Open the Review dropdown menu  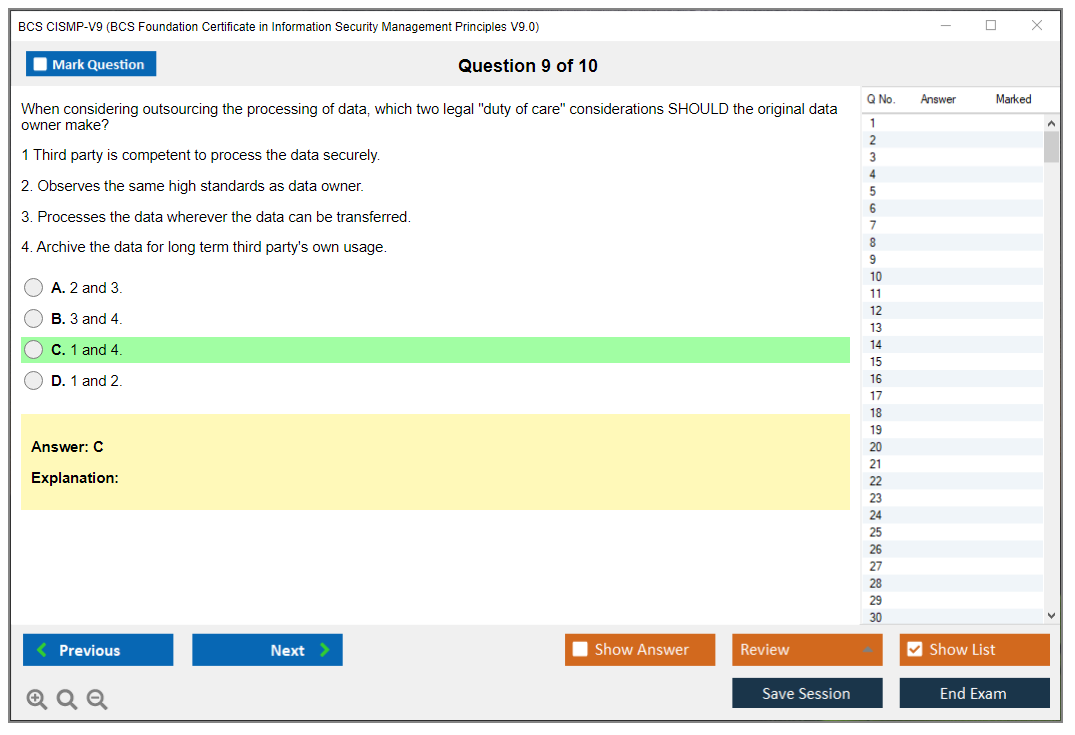(807, 650)
